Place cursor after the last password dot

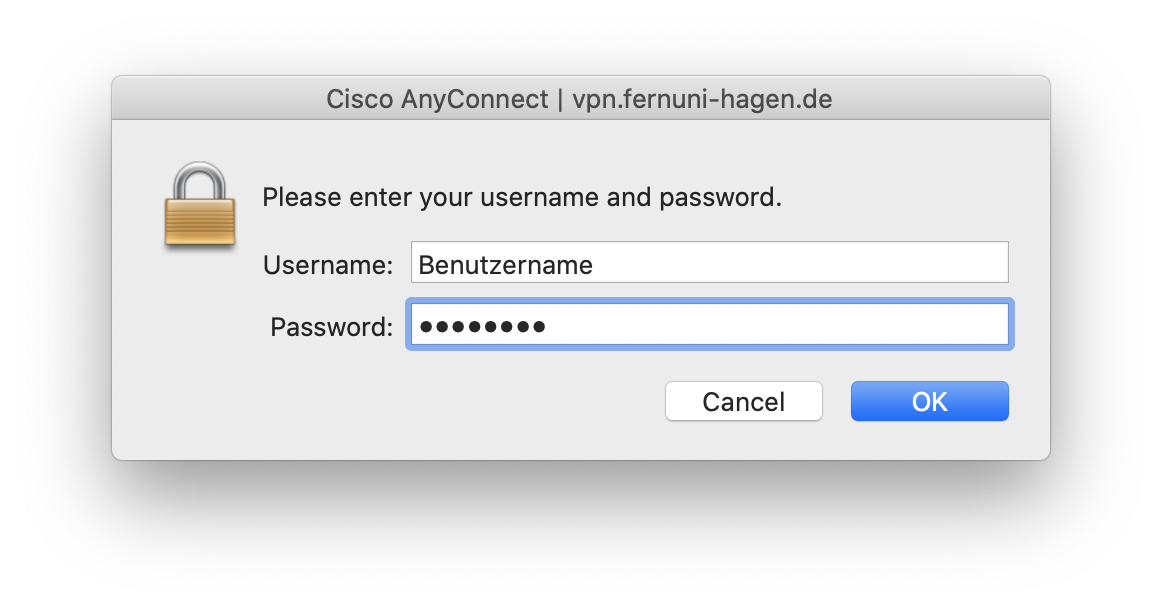pos(548,326)
